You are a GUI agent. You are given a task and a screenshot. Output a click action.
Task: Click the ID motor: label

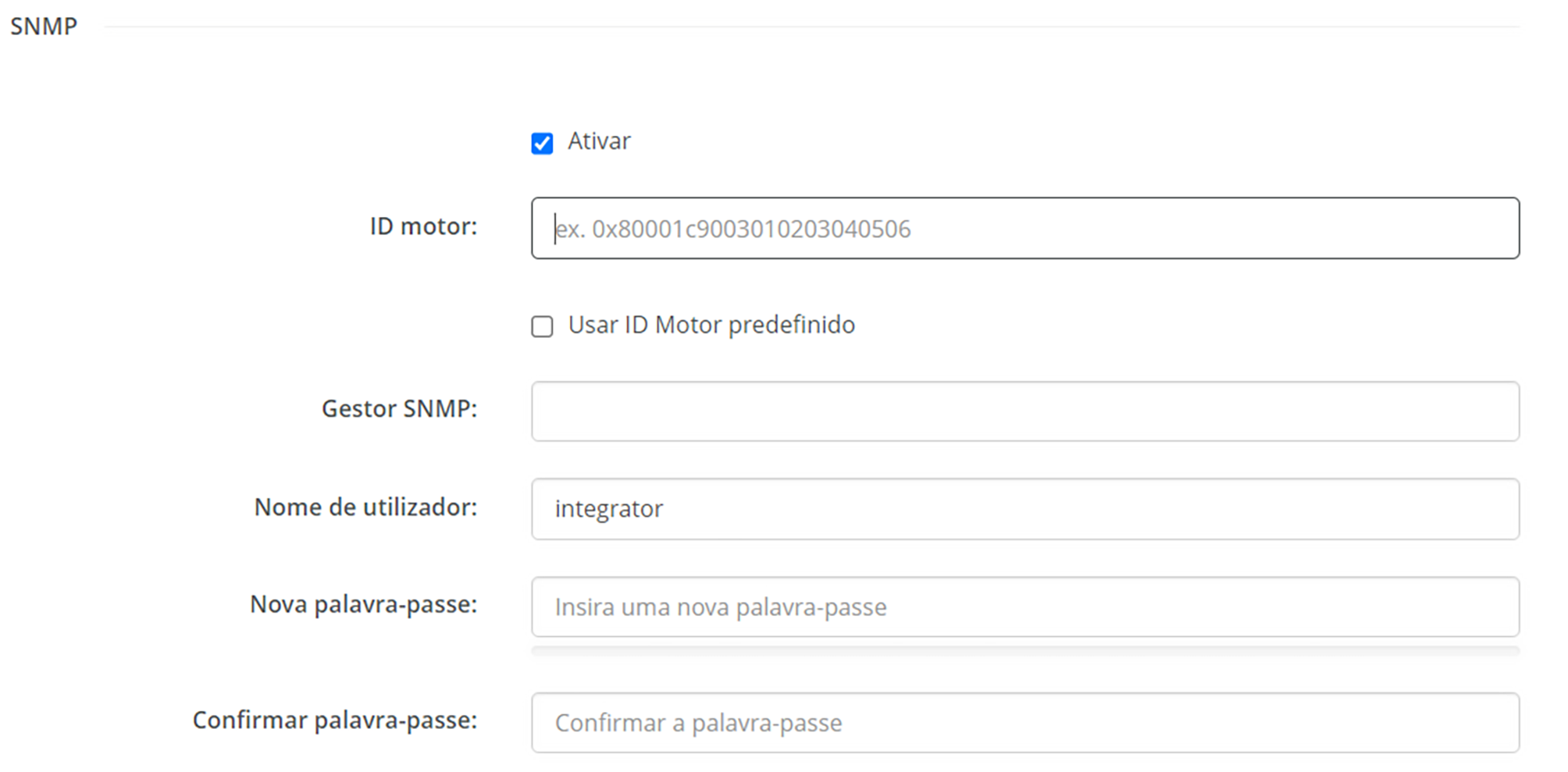coord(423,226)
